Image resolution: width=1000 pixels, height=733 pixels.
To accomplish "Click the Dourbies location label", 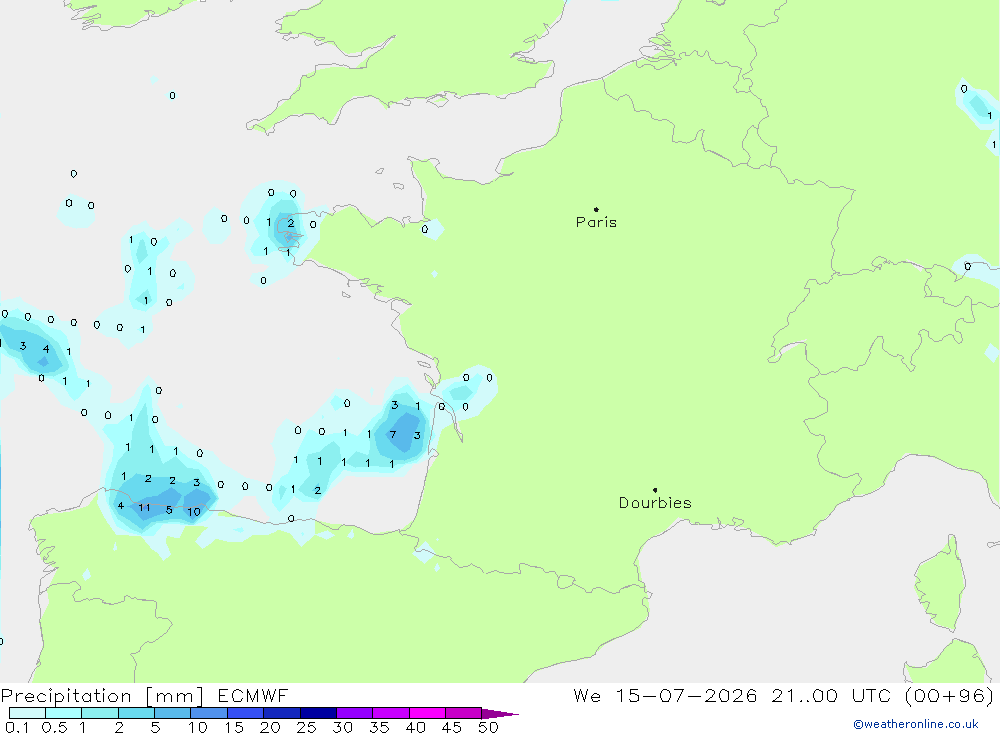I will click(x=655, y=503).
